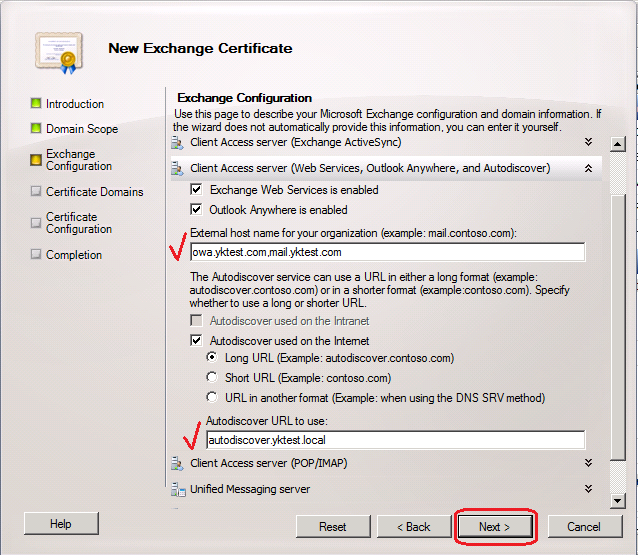Click the server icon beside Exchange ActiveSync

click(x=177, y=144)
